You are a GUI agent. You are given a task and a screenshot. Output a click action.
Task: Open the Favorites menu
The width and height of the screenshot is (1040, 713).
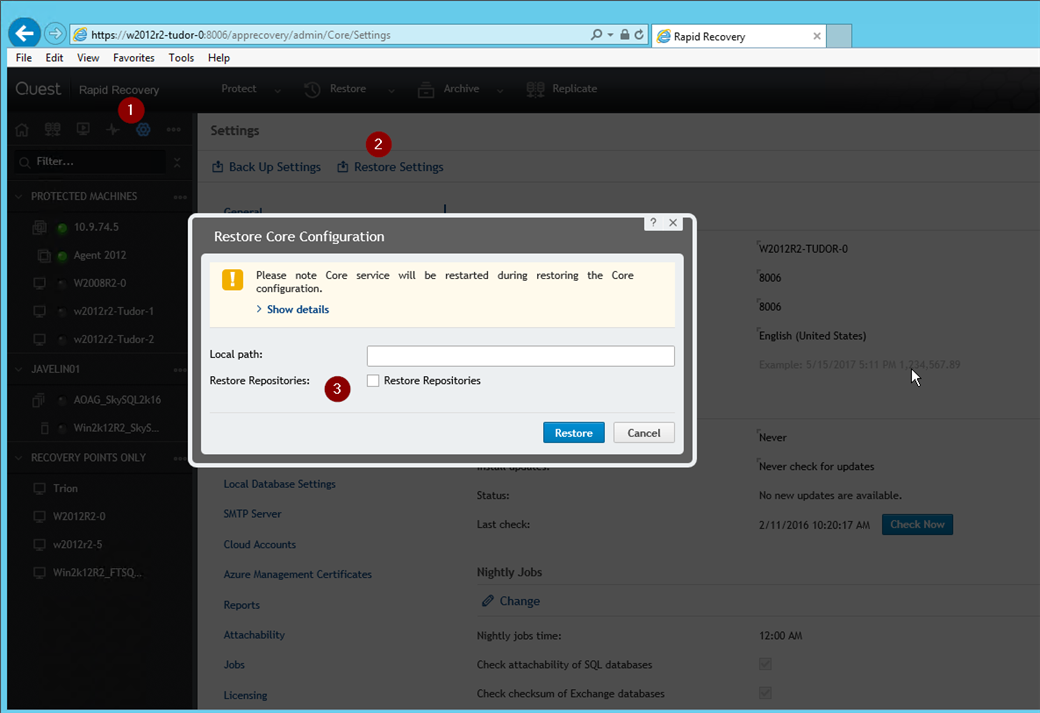coord(134,58)
